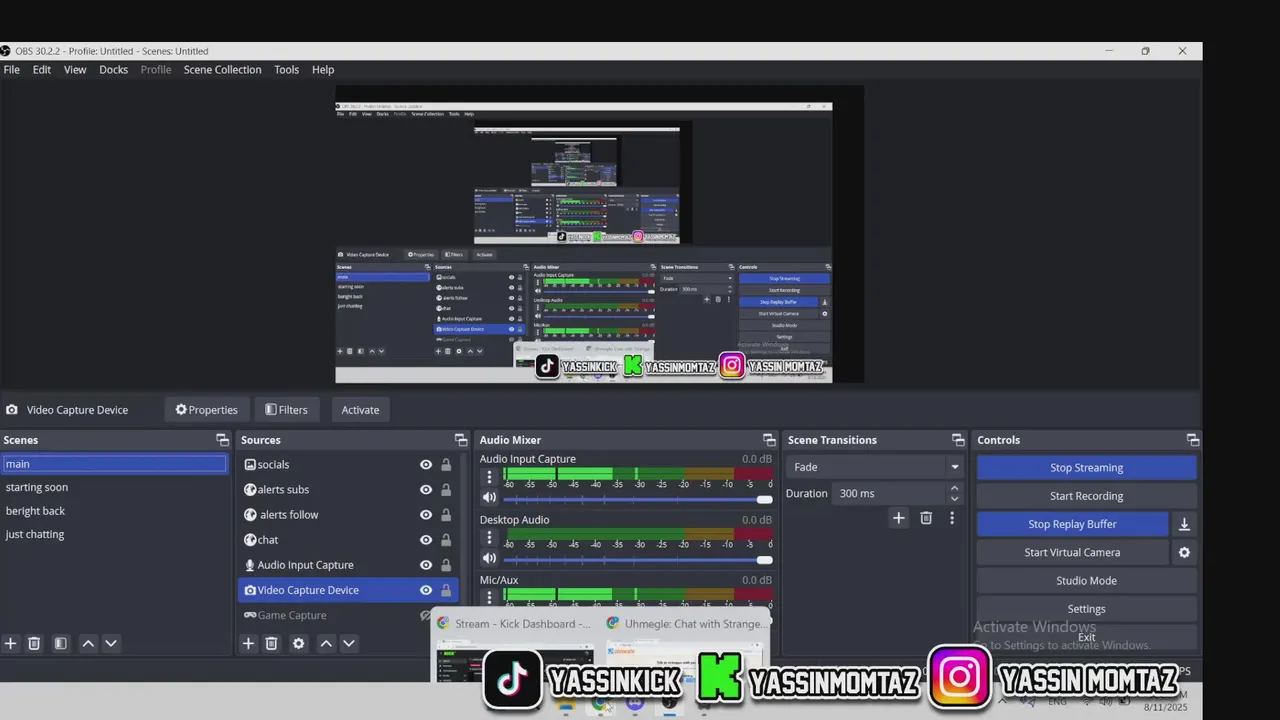Remove selected source using trash icon

271,644
